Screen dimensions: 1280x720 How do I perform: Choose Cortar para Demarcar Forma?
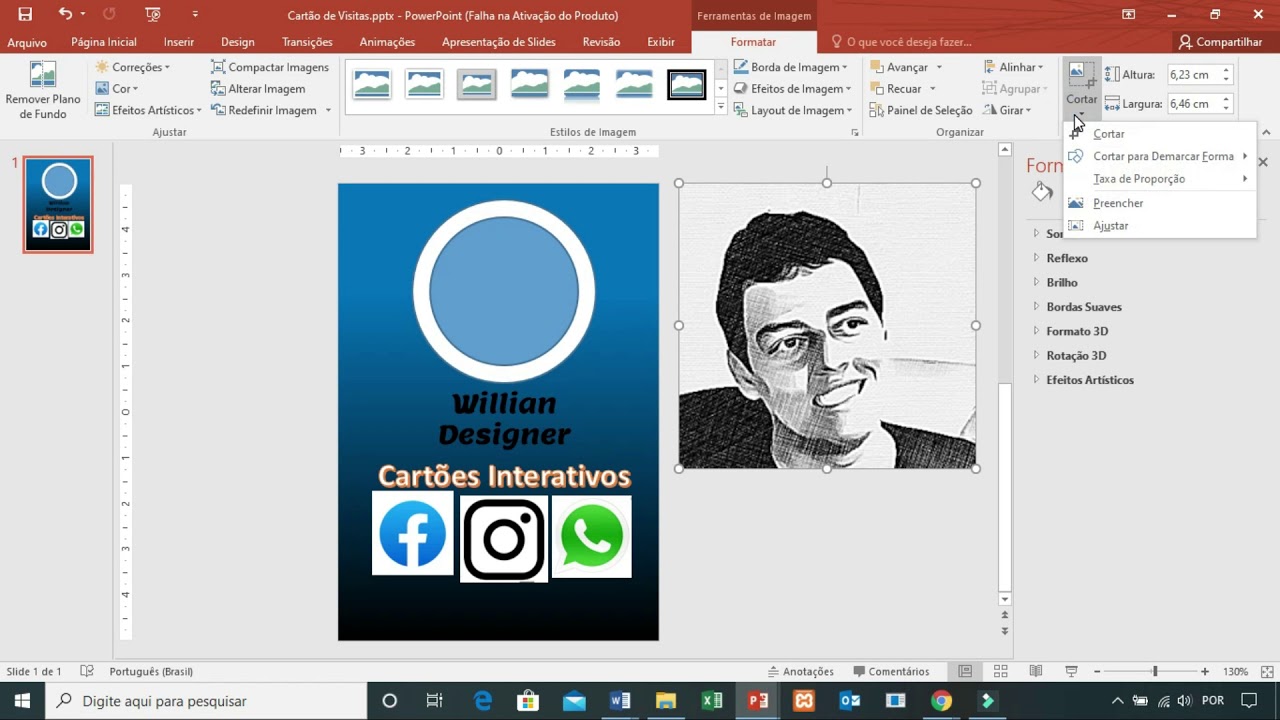tap(1159, 156)
